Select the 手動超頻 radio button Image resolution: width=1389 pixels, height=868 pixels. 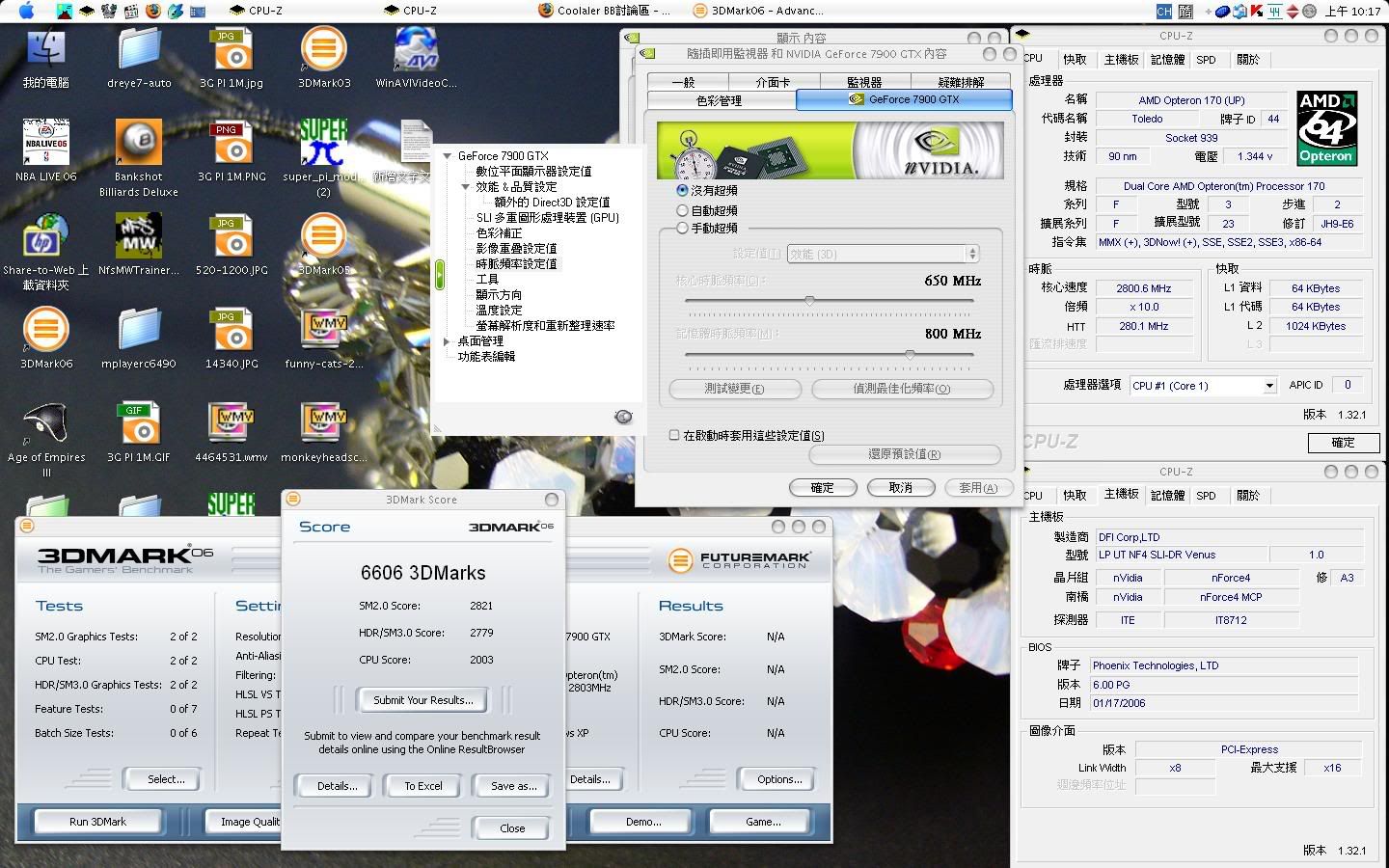682,229
